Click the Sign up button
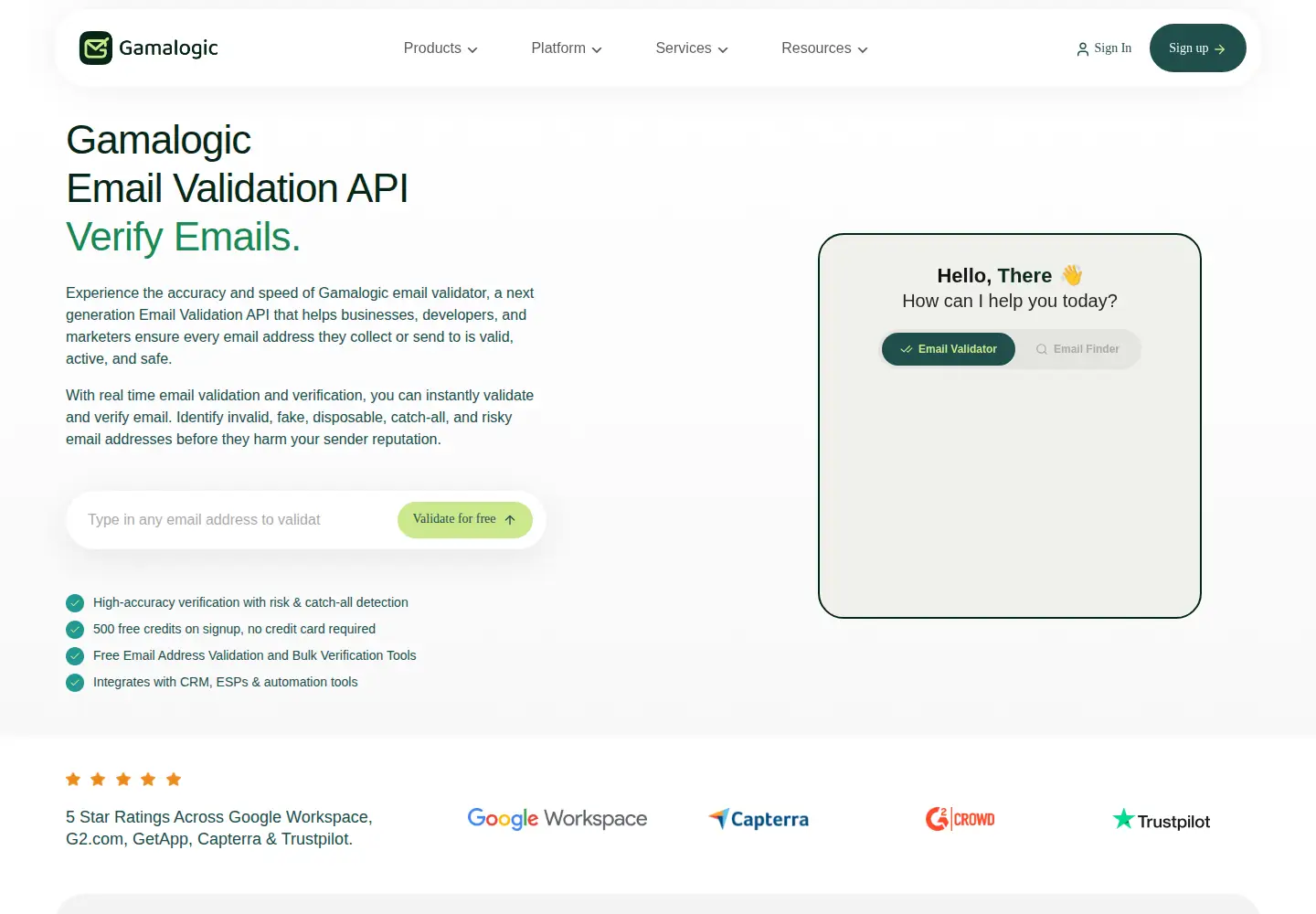 point(1198,48)
